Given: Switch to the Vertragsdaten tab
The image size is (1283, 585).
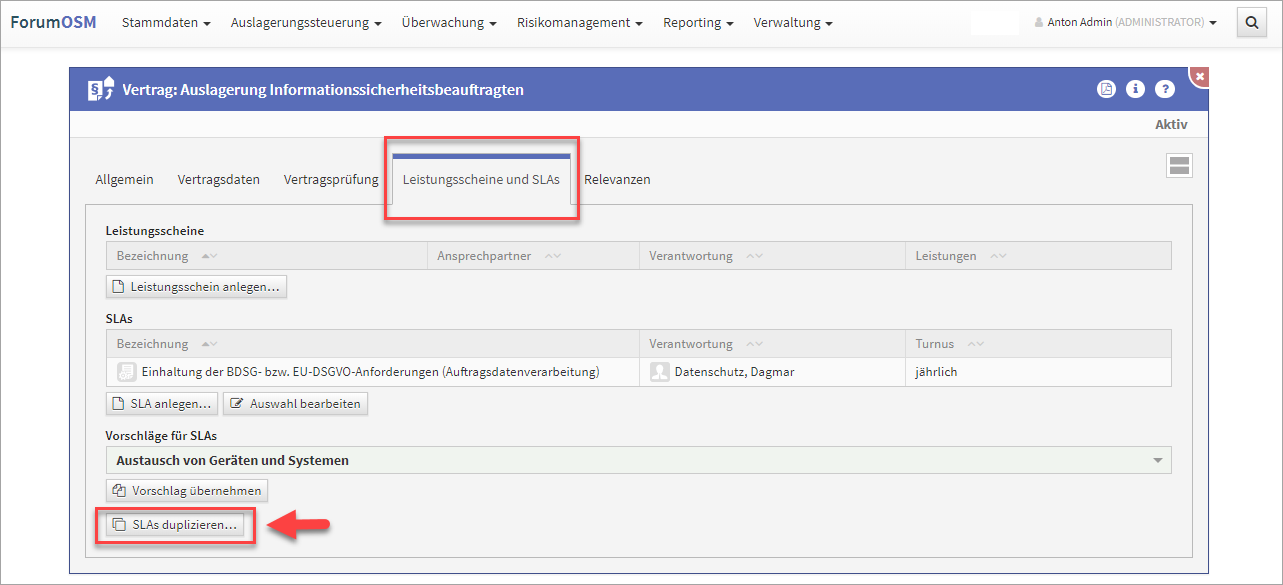Looking at the screenshot, I should [218, 180].
